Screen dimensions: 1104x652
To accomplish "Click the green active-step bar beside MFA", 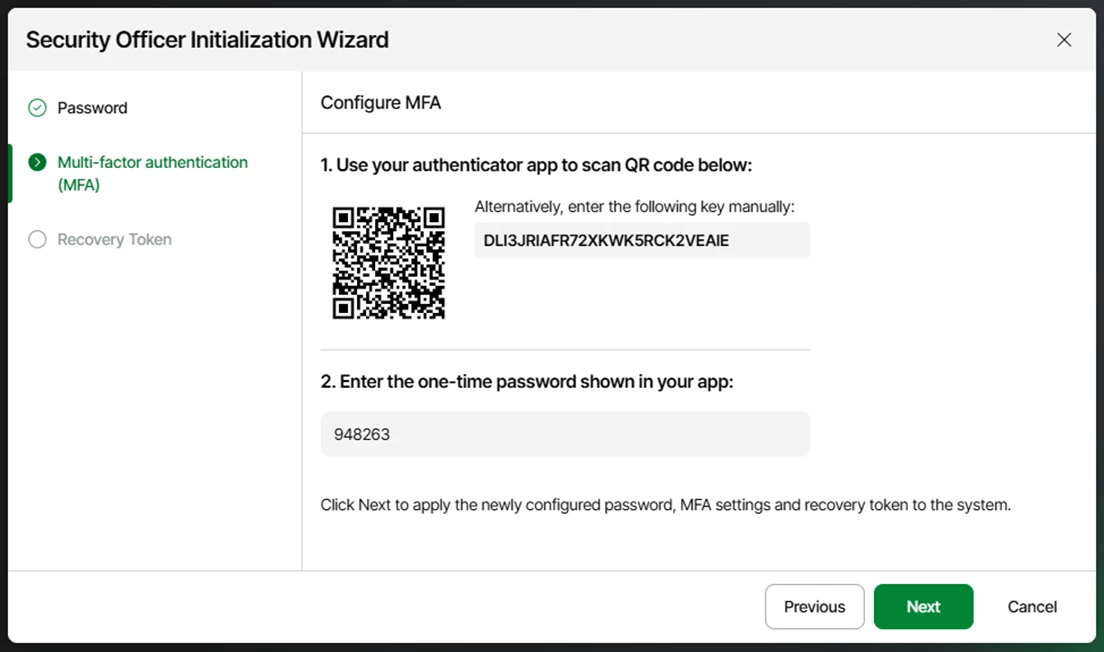I will [x=10, y=173].
